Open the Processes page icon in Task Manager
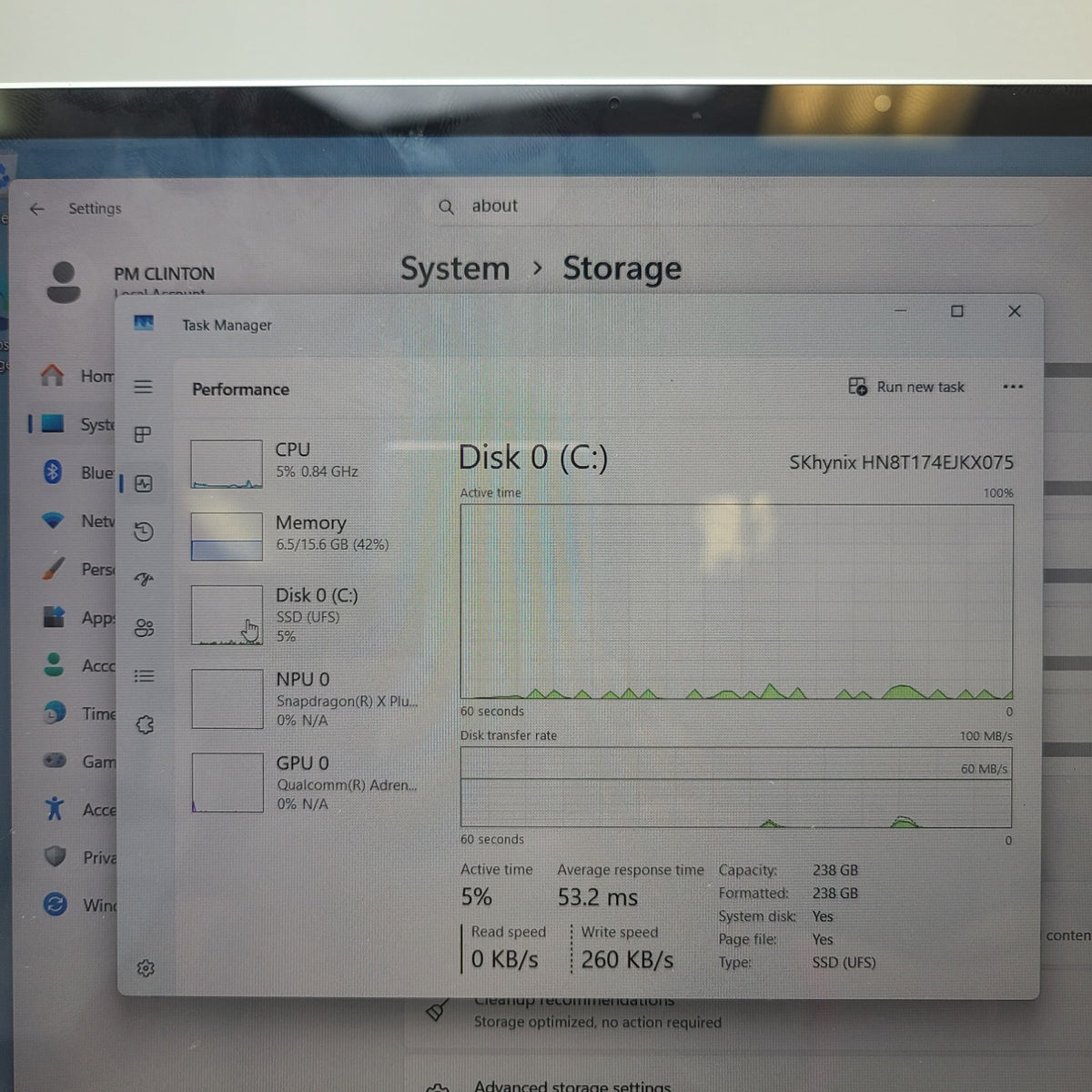 [143, 435]
